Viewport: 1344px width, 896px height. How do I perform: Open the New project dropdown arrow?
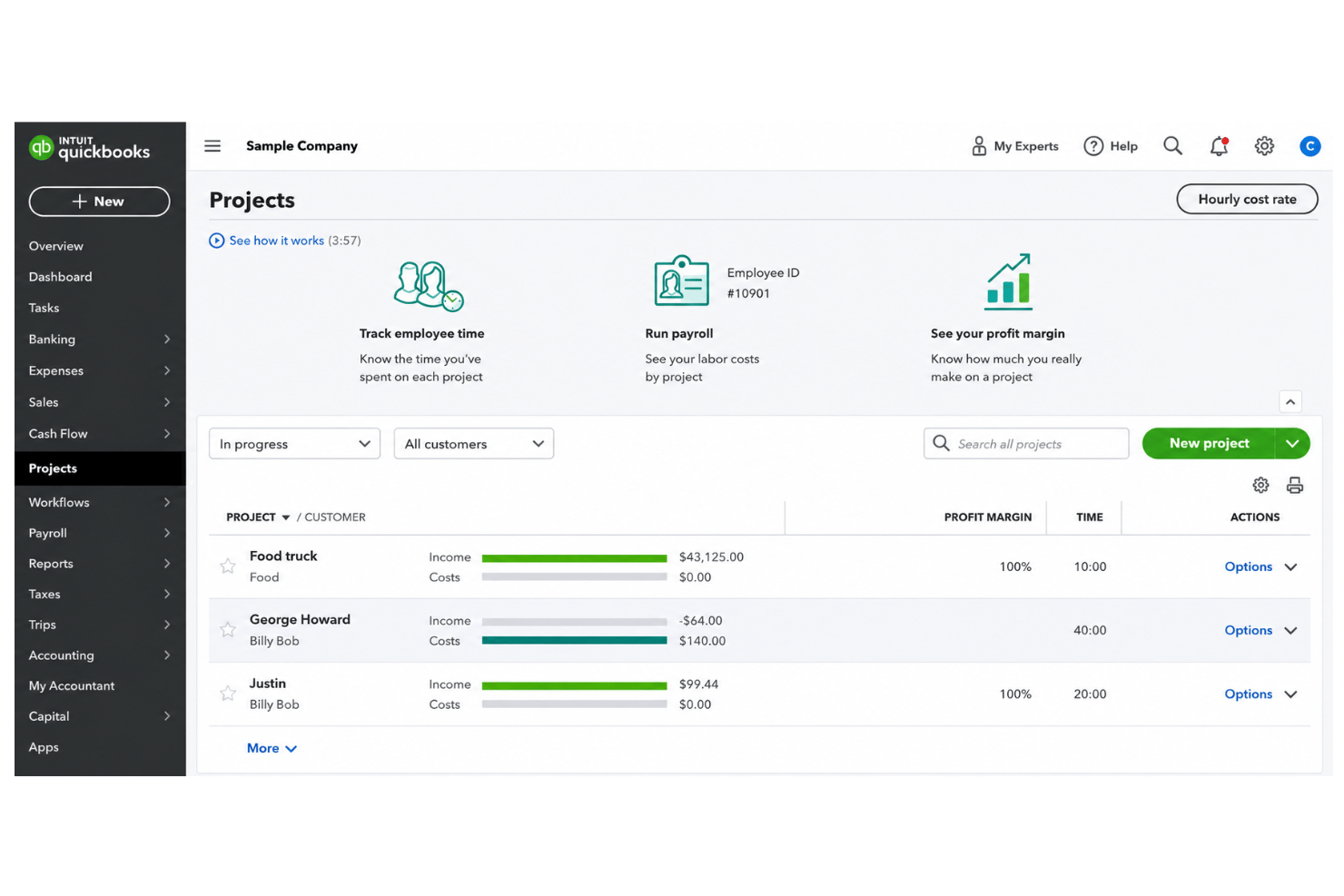[1292, 444]
